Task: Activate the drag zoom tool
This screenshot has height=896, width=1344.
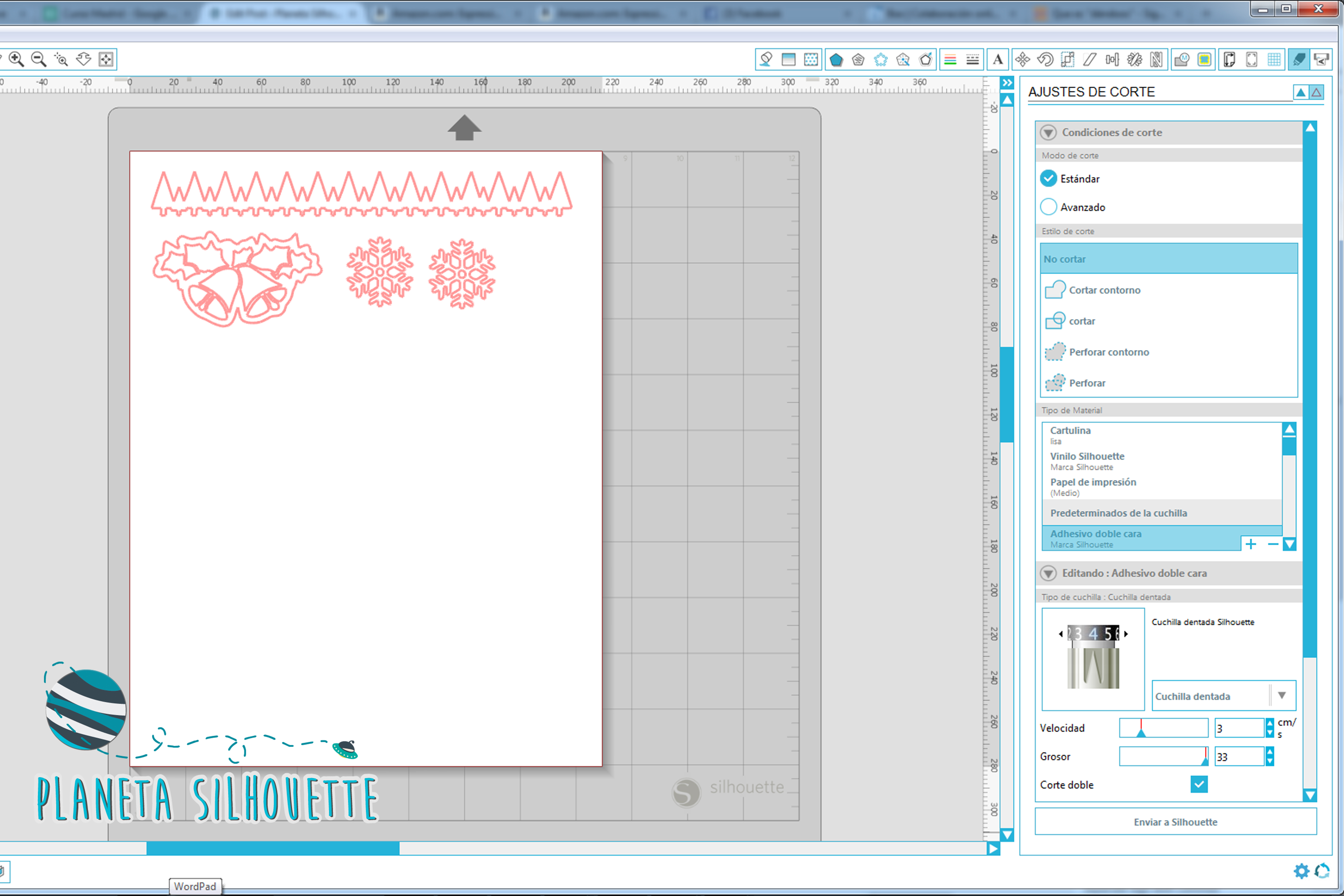Action: pos(83,59)
